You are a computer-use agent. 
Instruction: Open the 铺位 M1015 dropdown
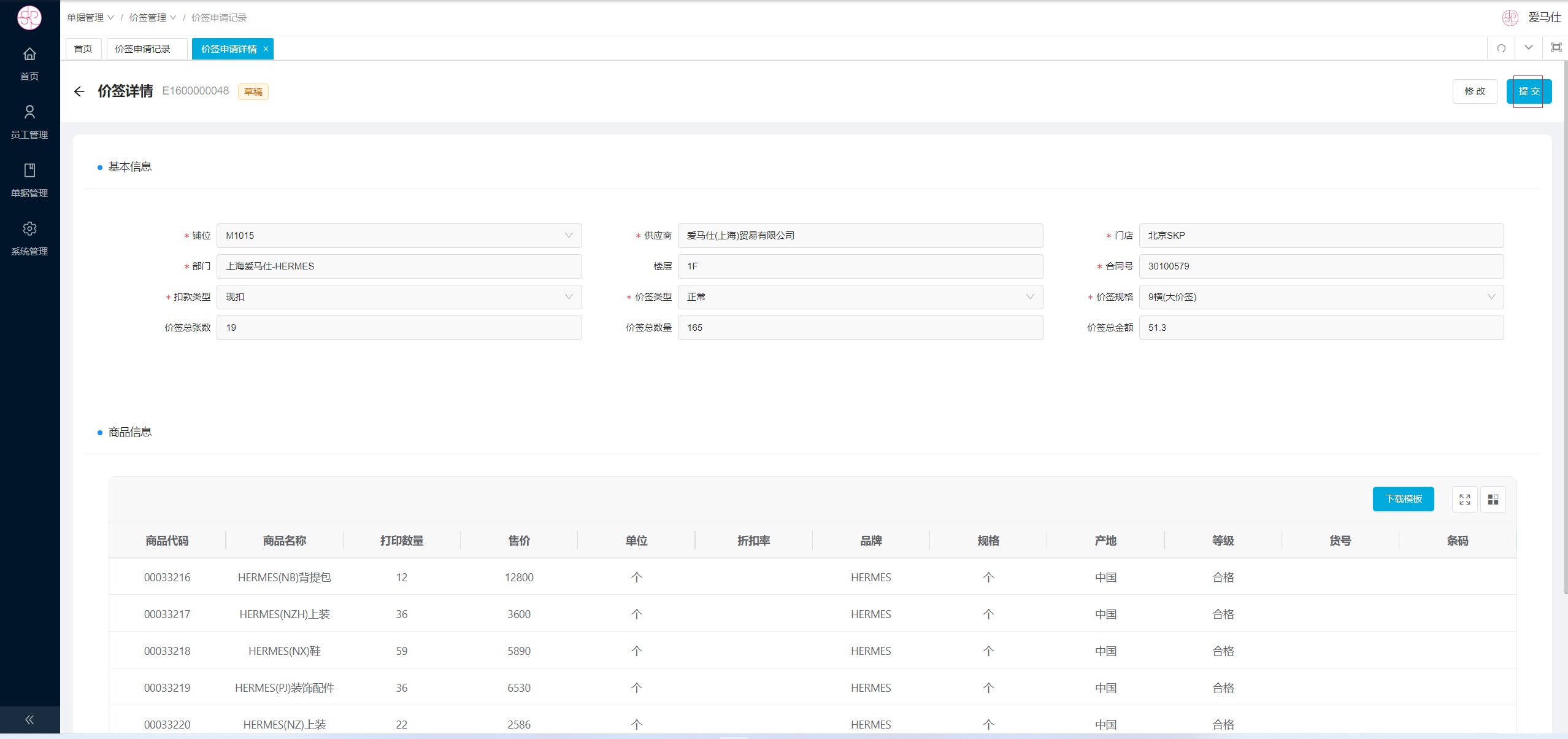coord(399,236)
